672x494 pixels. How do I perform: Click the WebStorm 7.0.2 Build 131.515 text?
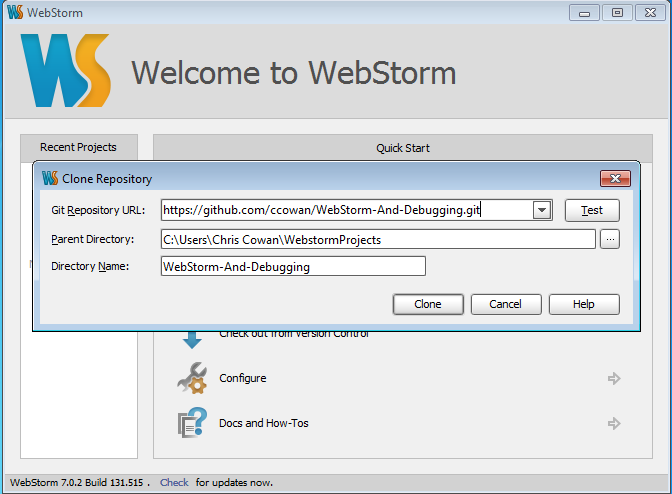pyautogui.click(x=77, y=482)
